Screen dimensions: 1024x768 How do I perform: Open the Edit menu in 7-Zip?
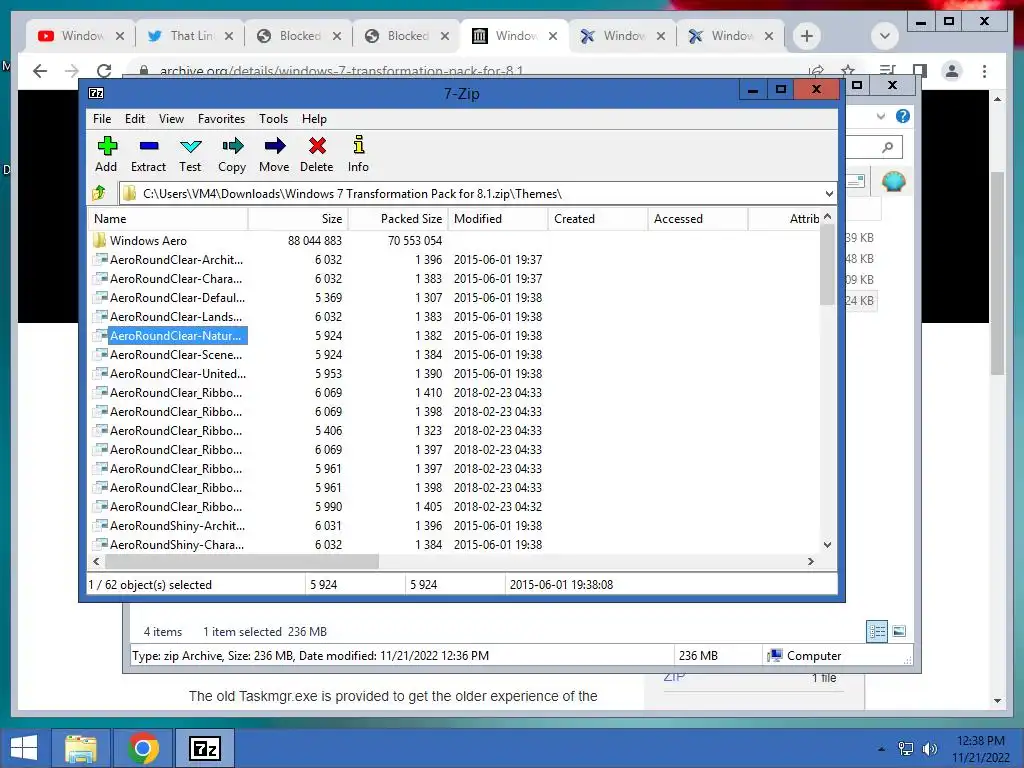(135, 119)
